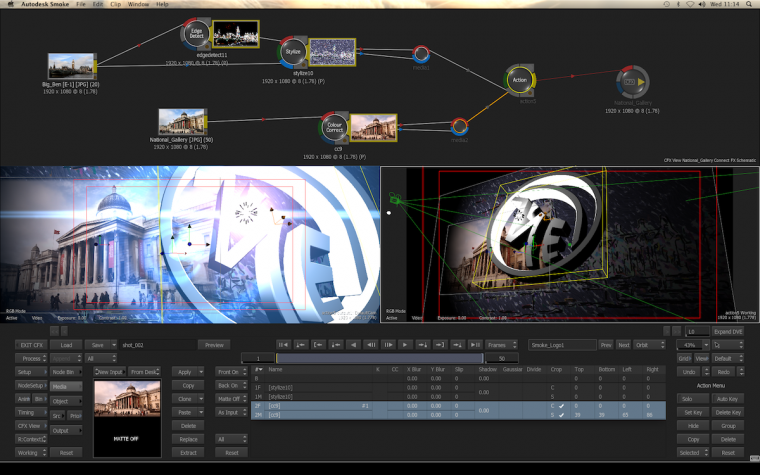
Task: Click previous keyframe transport button
Action: pos(335,345)
